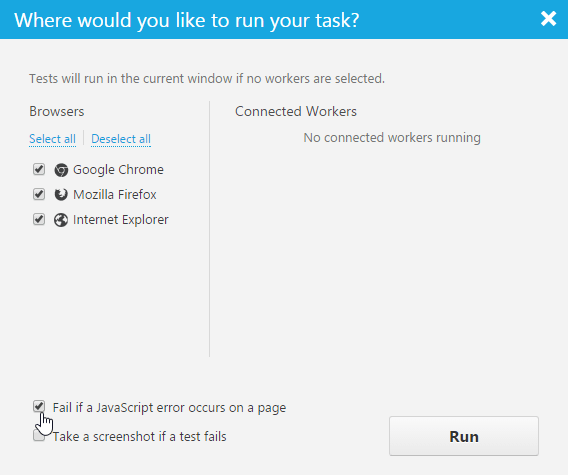Image resolution: width=568 pixels, height=475 pixels.
Task: Uncheck the Google Chrome checkbox
Action: 39,169
